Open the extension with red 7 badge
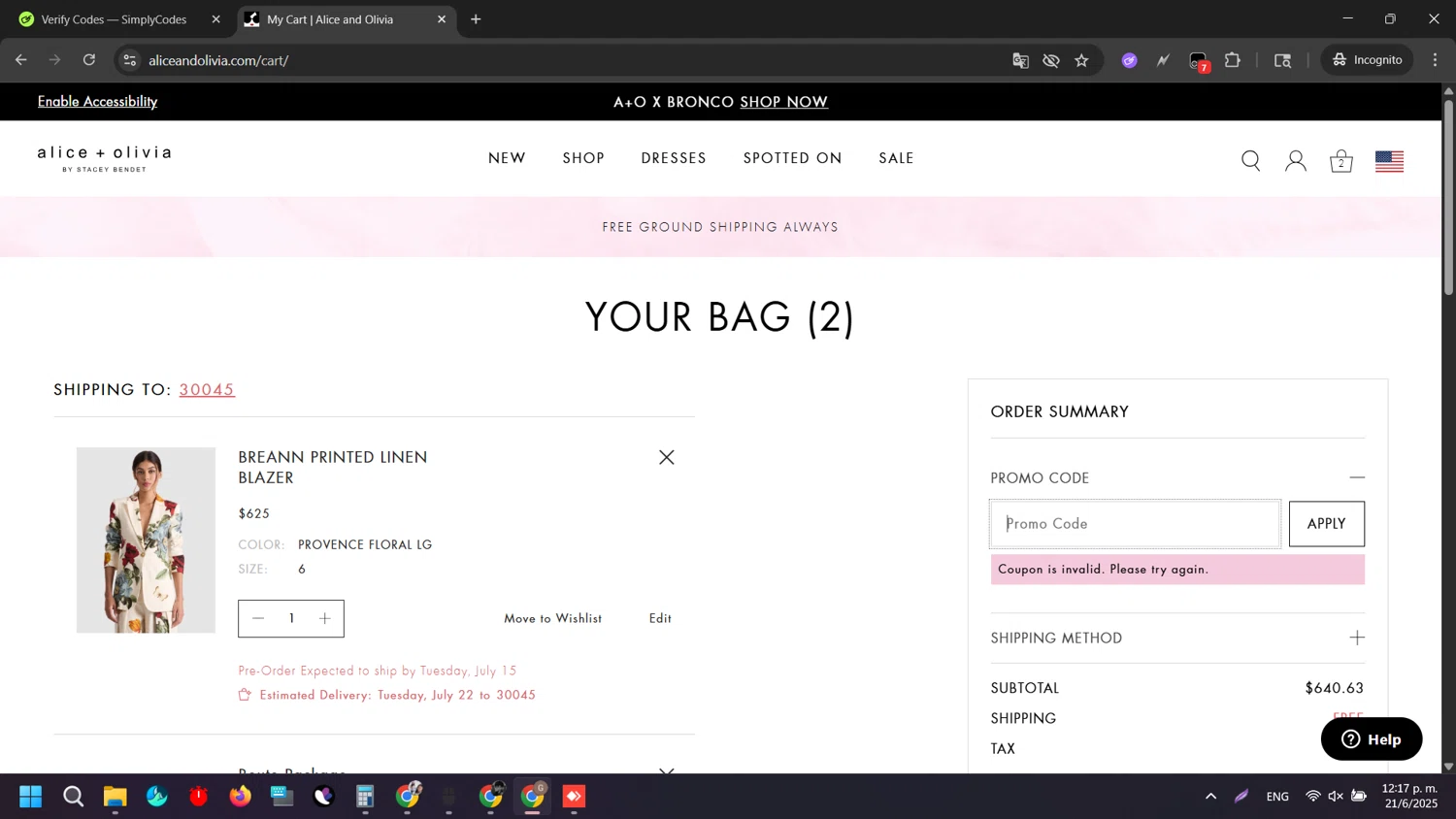1456x819 pixels. coord(1199,61)
